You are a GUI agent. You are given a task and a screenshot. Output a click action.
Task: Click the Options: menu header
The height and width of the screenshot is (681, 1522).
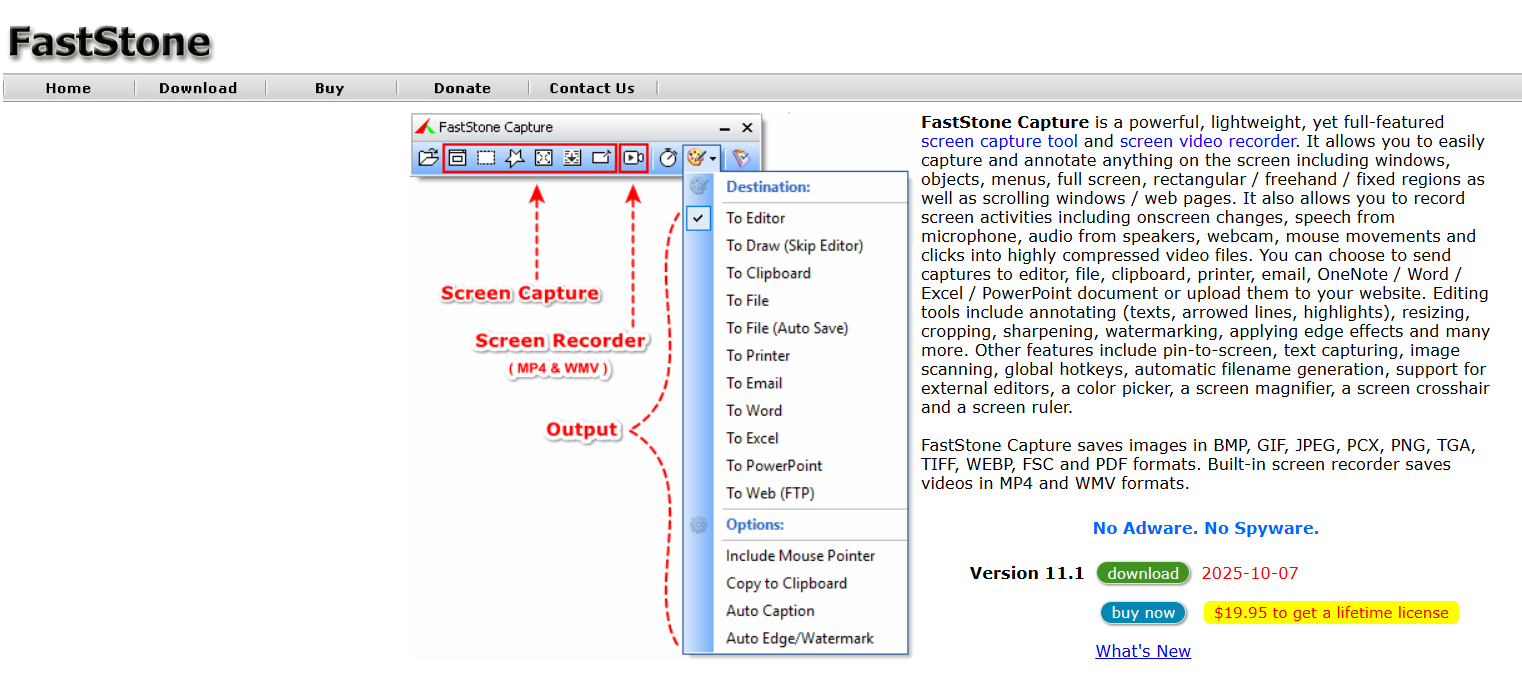click(x=755, y=525)
